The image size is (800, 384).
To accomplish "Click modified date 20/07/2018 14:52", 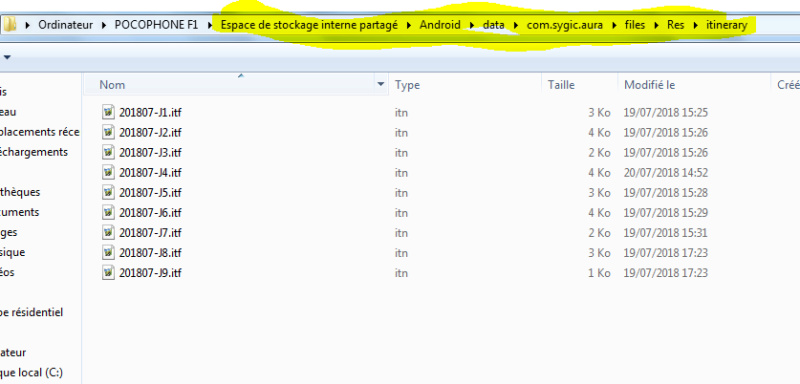I will pyautogui.click(x=666, y=173).
